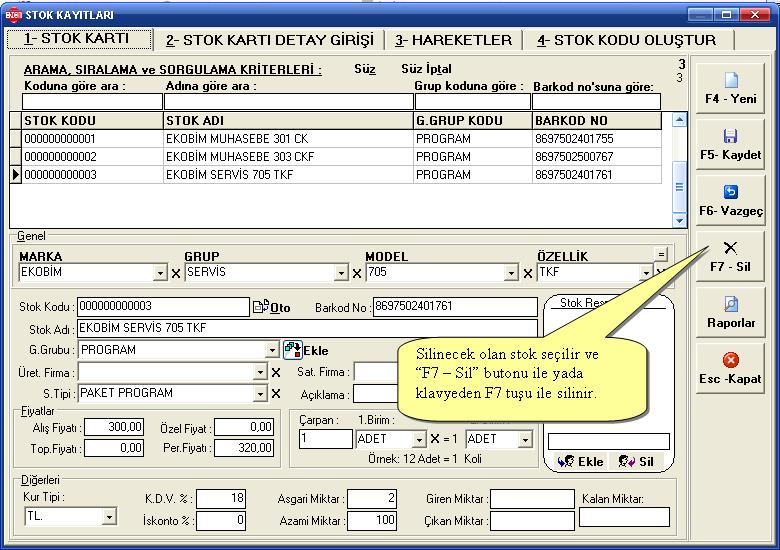The width and height of the screenshot is (780, 550).
Task: Click K.D.V. % field showing 18
Action: 221,499
